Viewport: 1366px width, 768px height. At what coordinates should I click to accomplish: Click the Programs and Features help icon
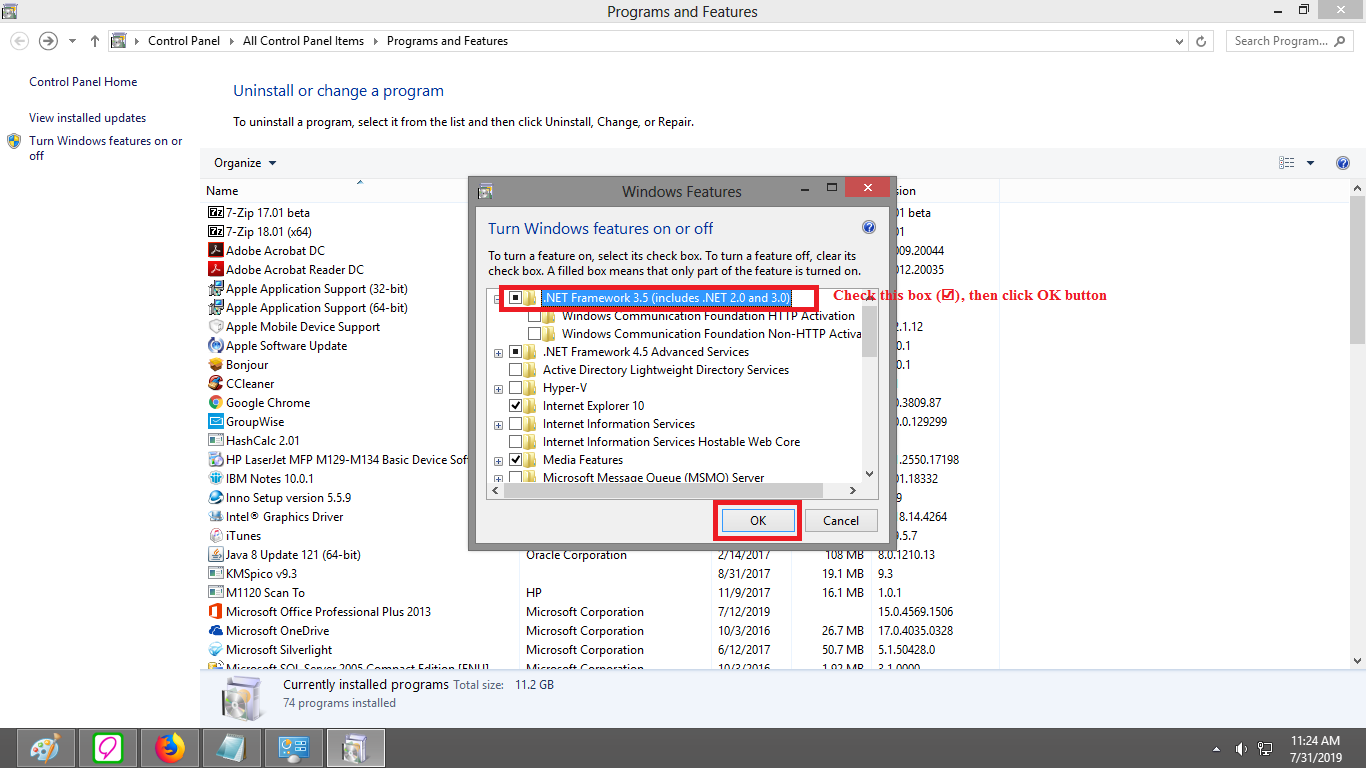(x=1343, y=163)
